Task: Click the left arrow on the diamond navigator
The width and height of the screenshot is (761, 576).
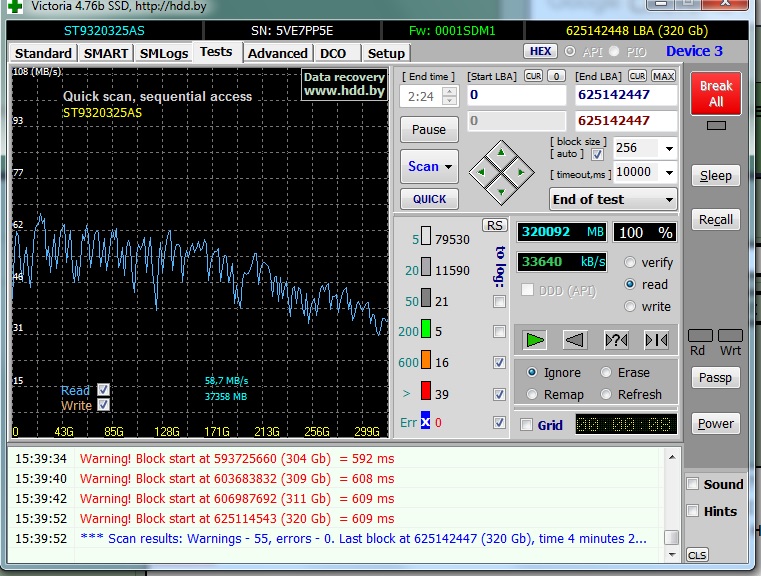Action: [481, 172]
